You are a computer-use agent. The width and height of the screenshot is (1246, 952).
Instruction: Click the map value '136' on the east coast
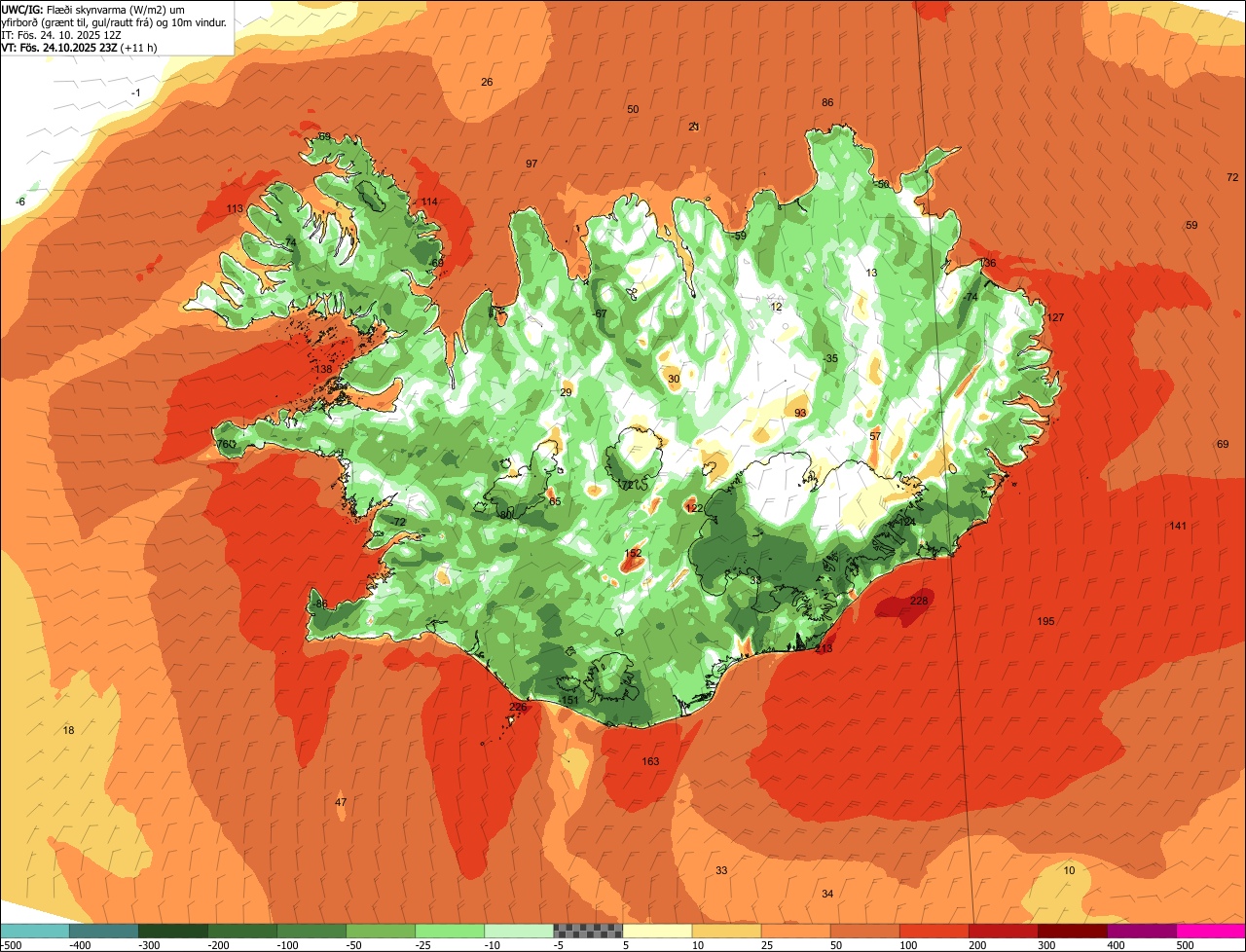click(x=987, y=263)
